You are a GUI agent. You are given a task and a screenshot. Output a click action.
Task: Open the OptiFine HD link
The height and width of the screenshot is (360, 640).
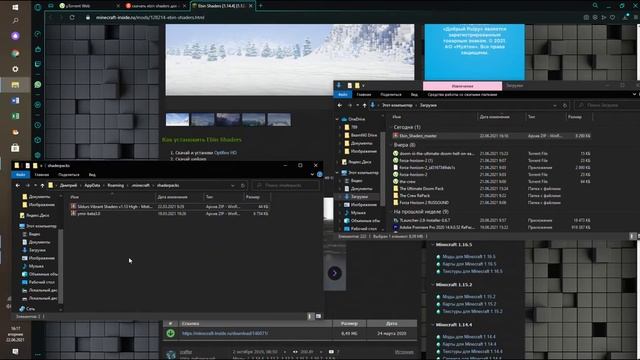point(225,153)
